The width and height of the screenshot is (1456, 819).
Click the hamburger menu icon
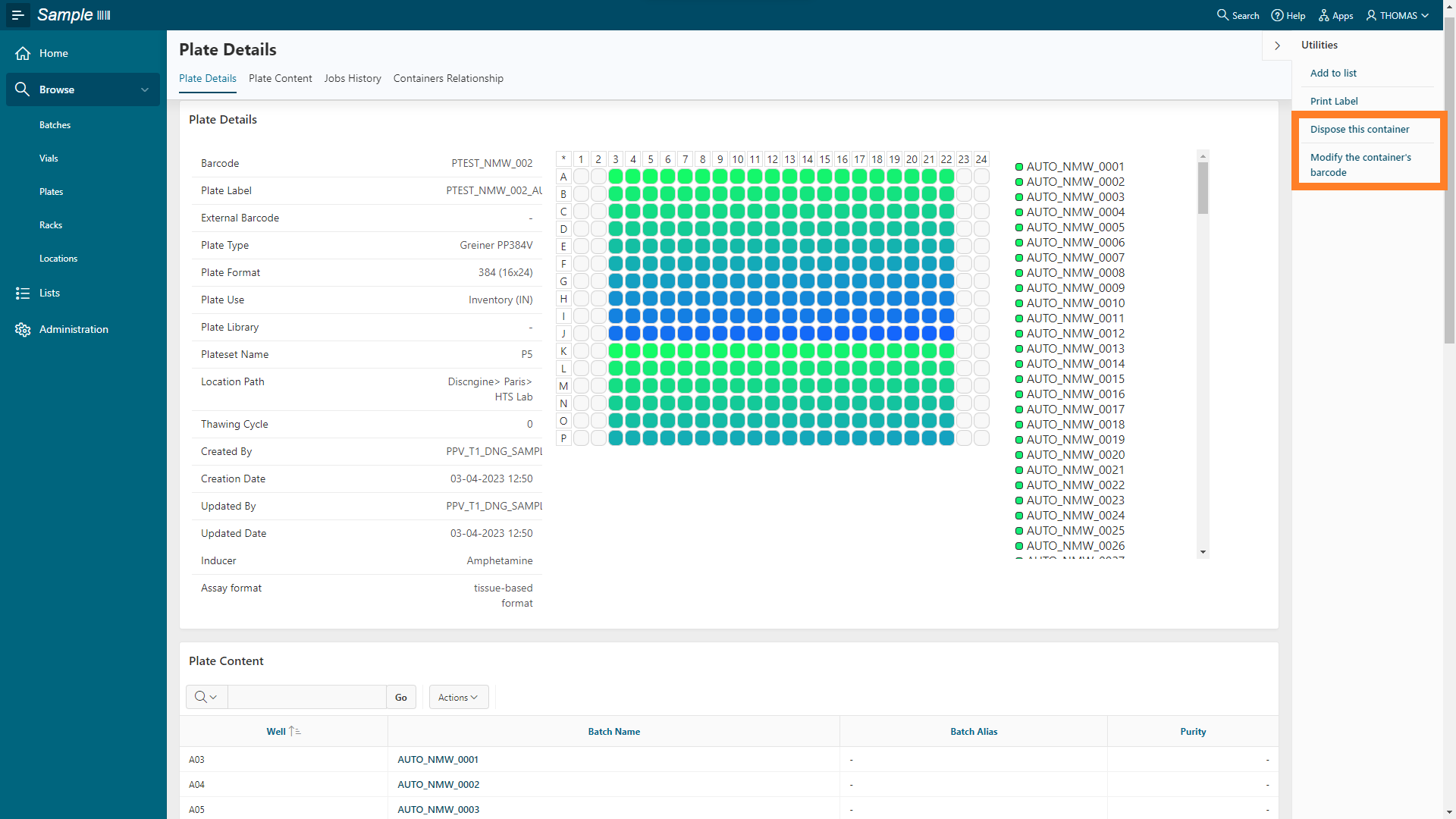tap(17, 15)
